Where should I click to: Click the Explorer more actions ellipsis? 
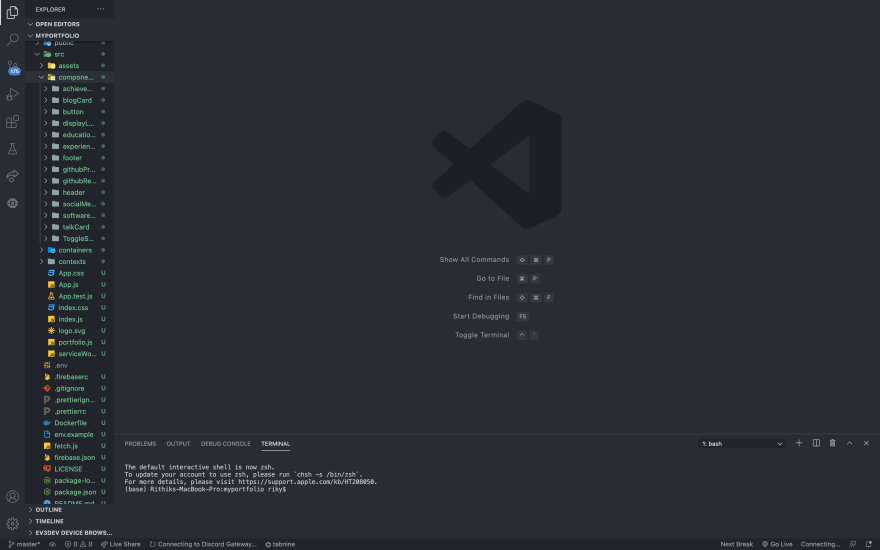coord(100,9)
